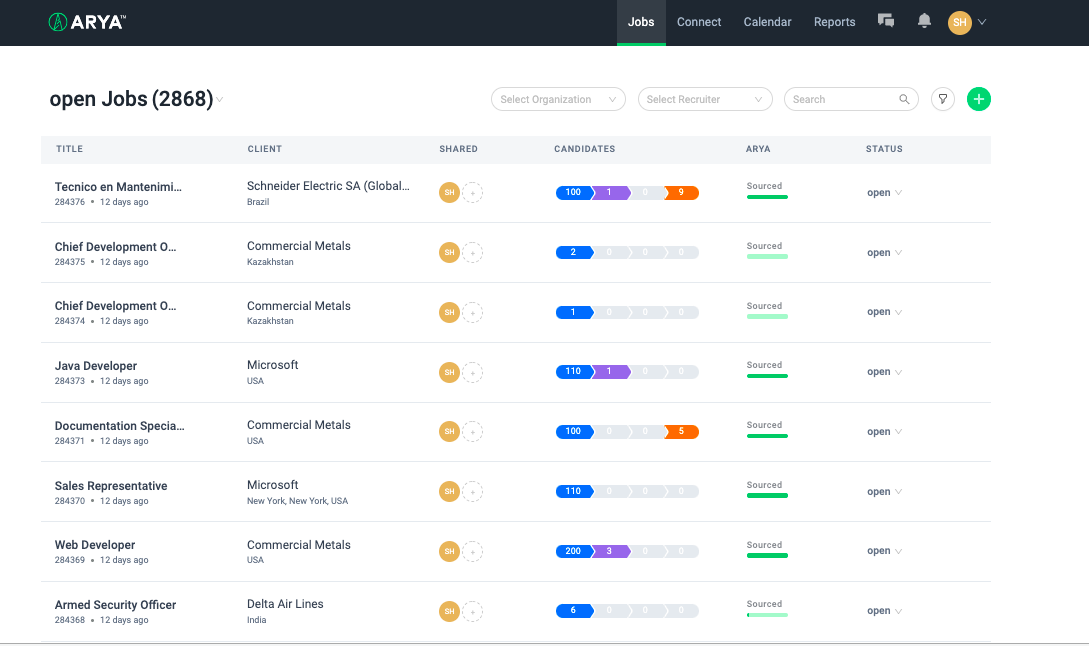1089x646 pixels.
Task: Click the TITLE column header
Action: click(x=69, y=149)
